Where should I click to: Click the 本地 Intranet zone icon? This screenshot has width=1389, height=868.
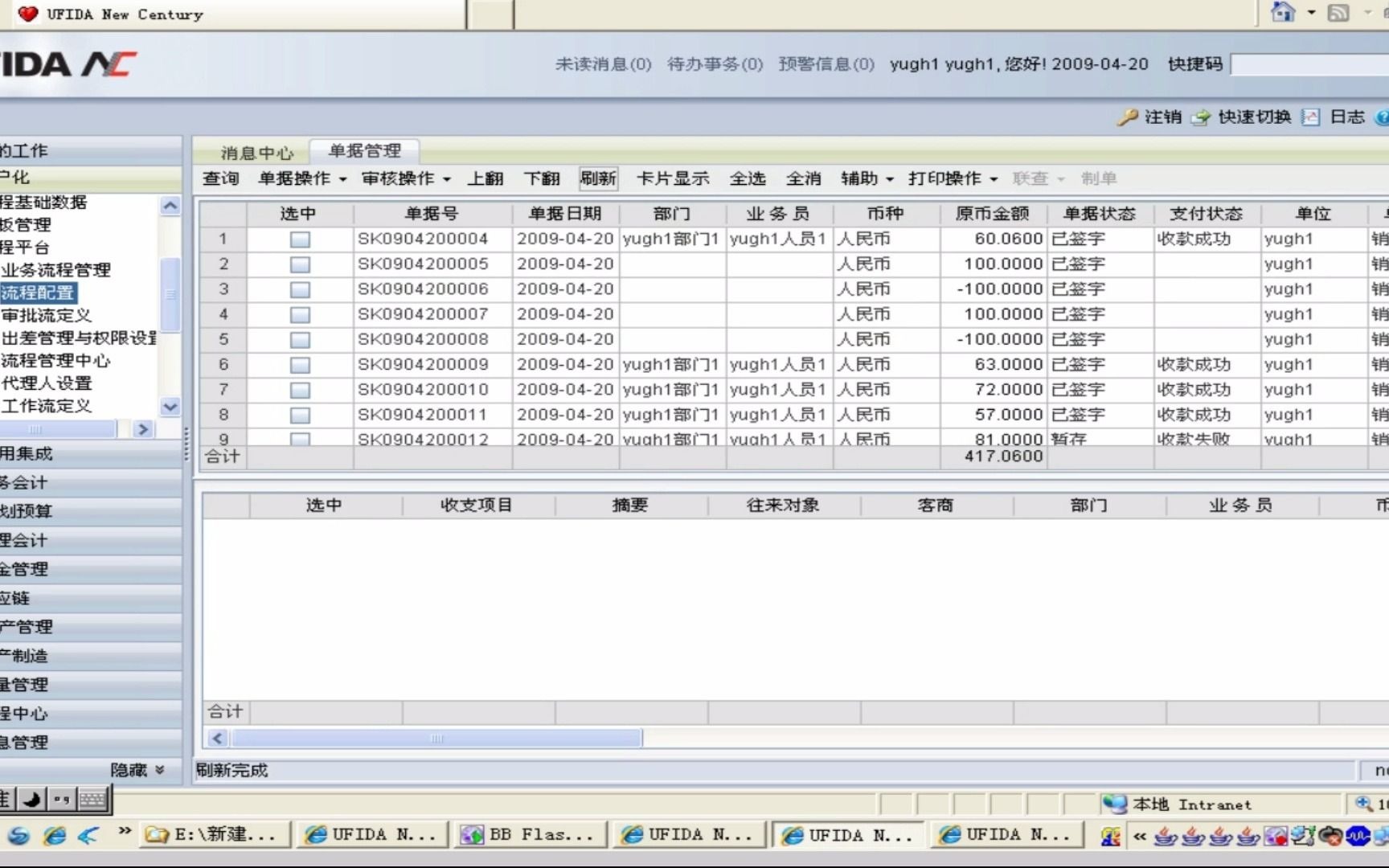[1115, 804]
